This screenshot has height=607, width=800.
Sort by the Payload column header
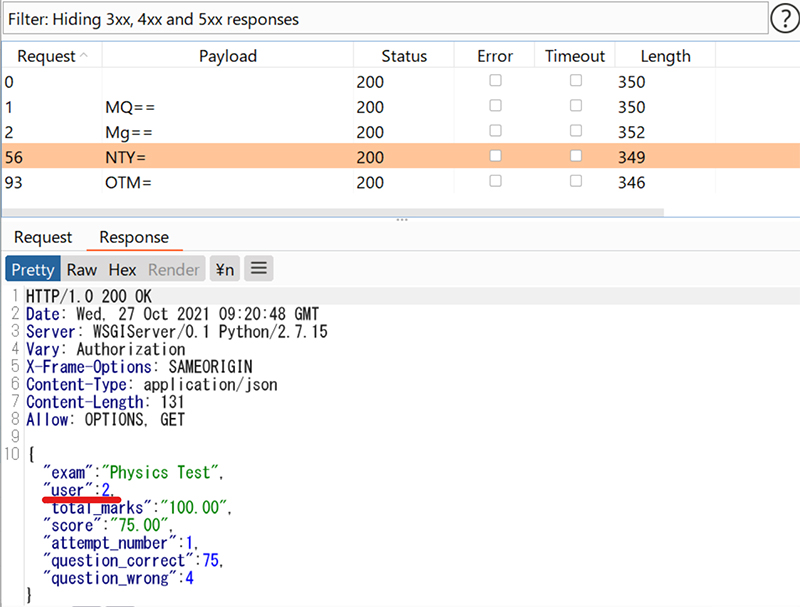[227, 56]
